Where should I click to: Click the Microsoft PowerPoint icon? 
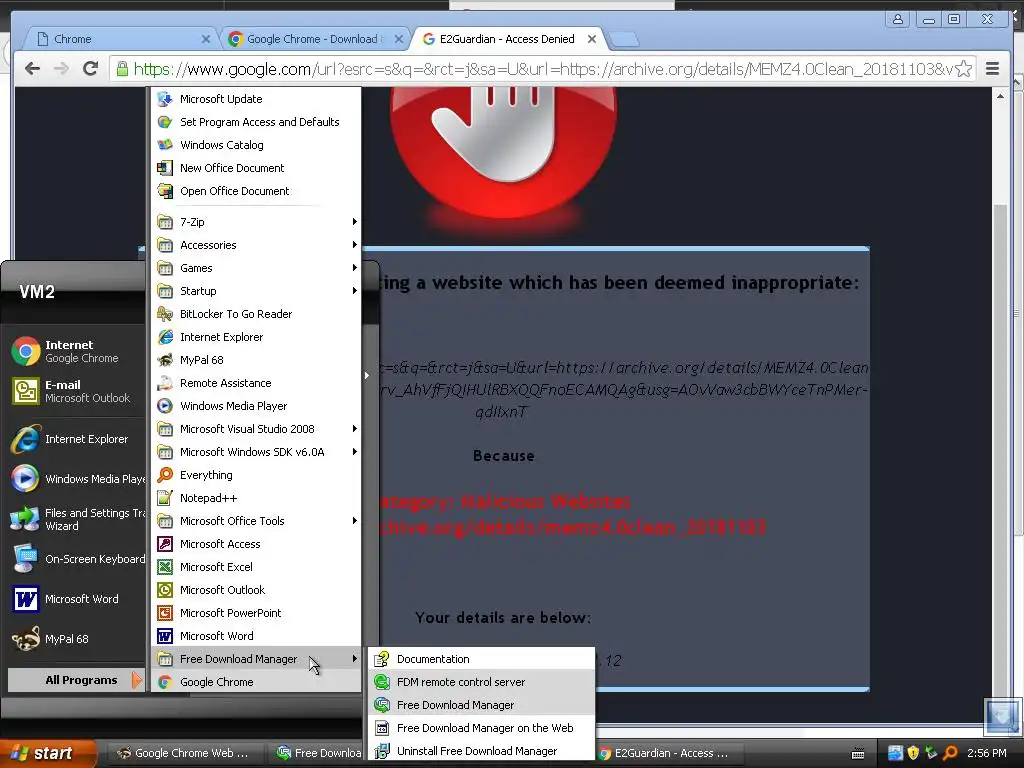(x=165, y=613)
